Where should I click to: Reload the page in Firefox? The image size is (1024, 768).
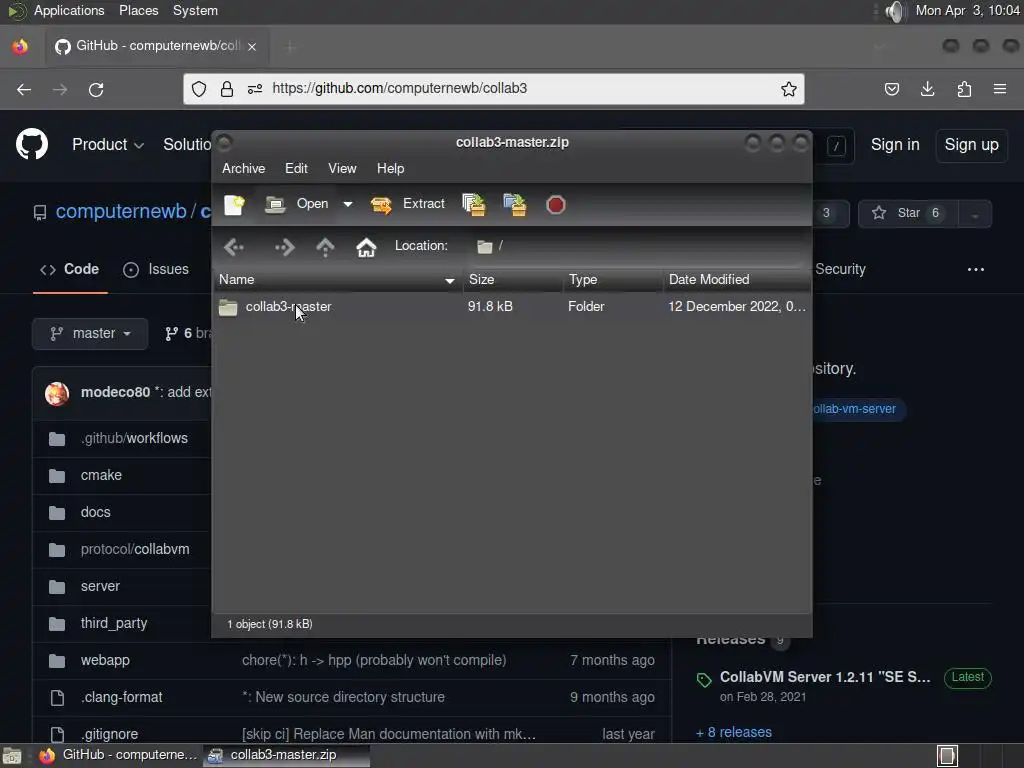tap(96, 89)
